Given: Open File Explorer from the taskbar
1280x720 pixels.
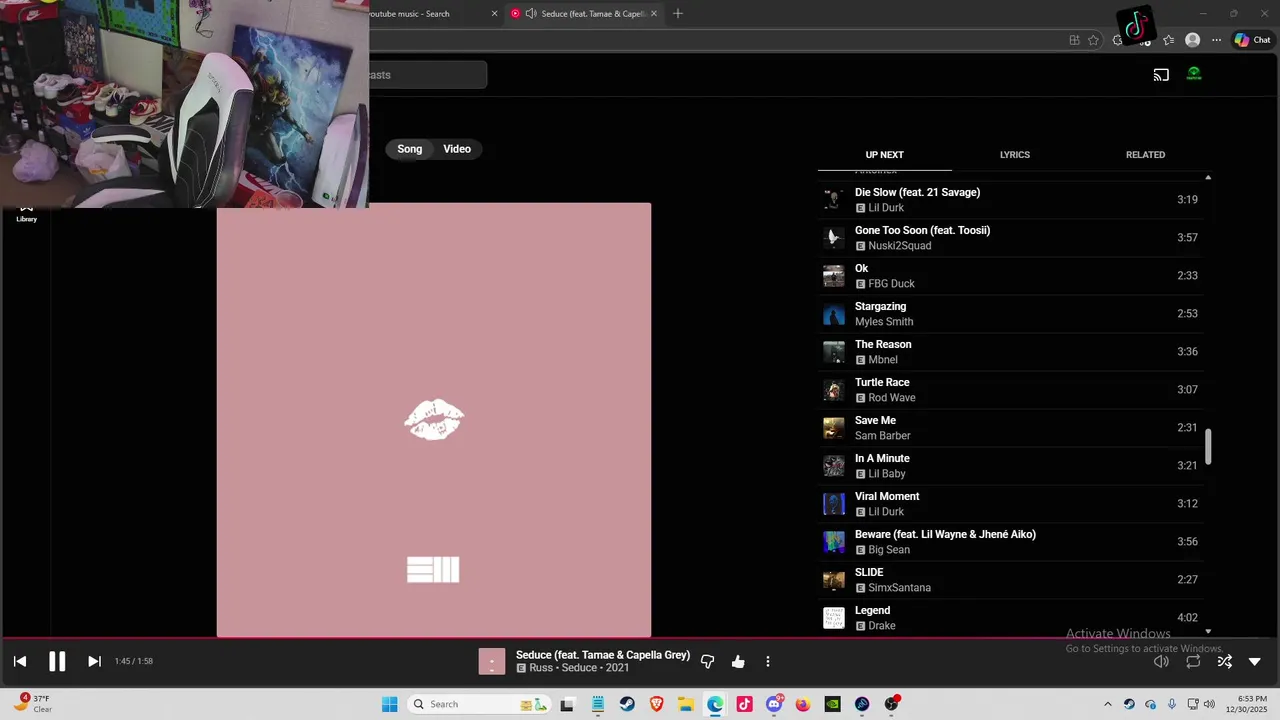Looking at the screenshot, I should (x=686, y=704).
